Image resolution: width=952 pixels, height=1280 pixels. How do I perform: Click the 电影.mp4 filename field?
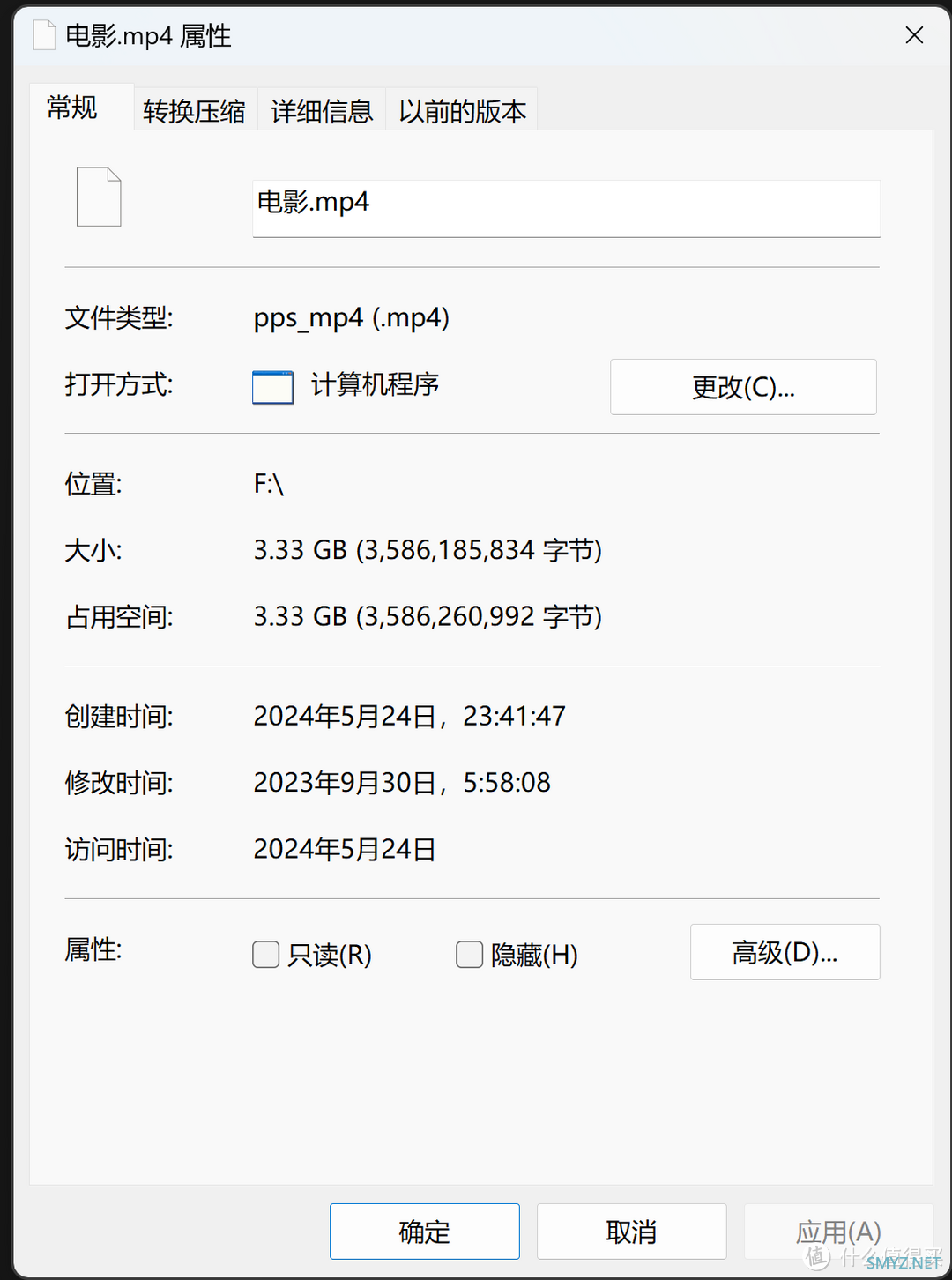(x=566, y=208)
